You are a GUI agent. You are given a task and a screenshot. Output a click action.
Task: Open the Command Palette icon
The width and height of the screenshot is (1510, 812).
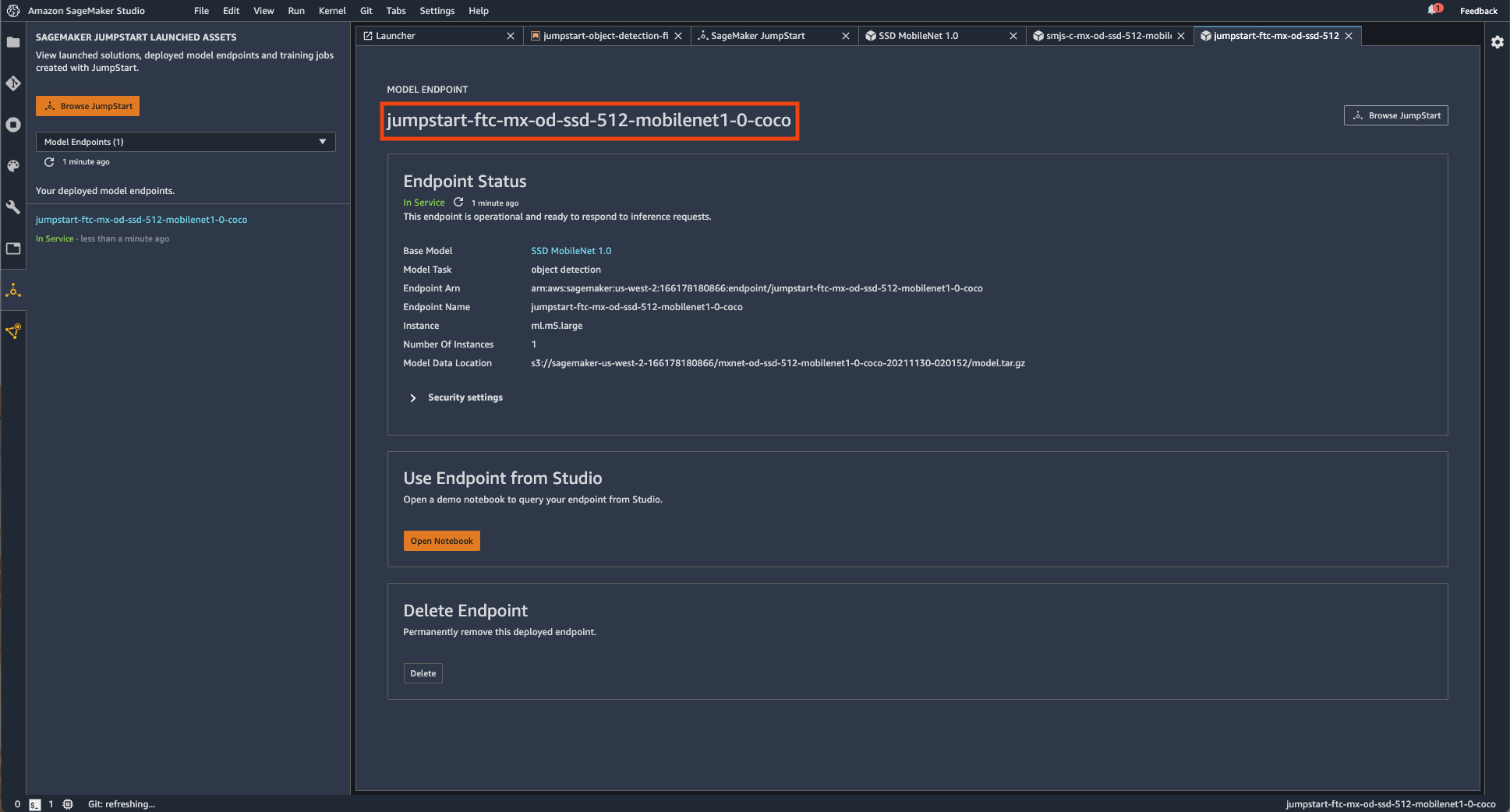13,166
